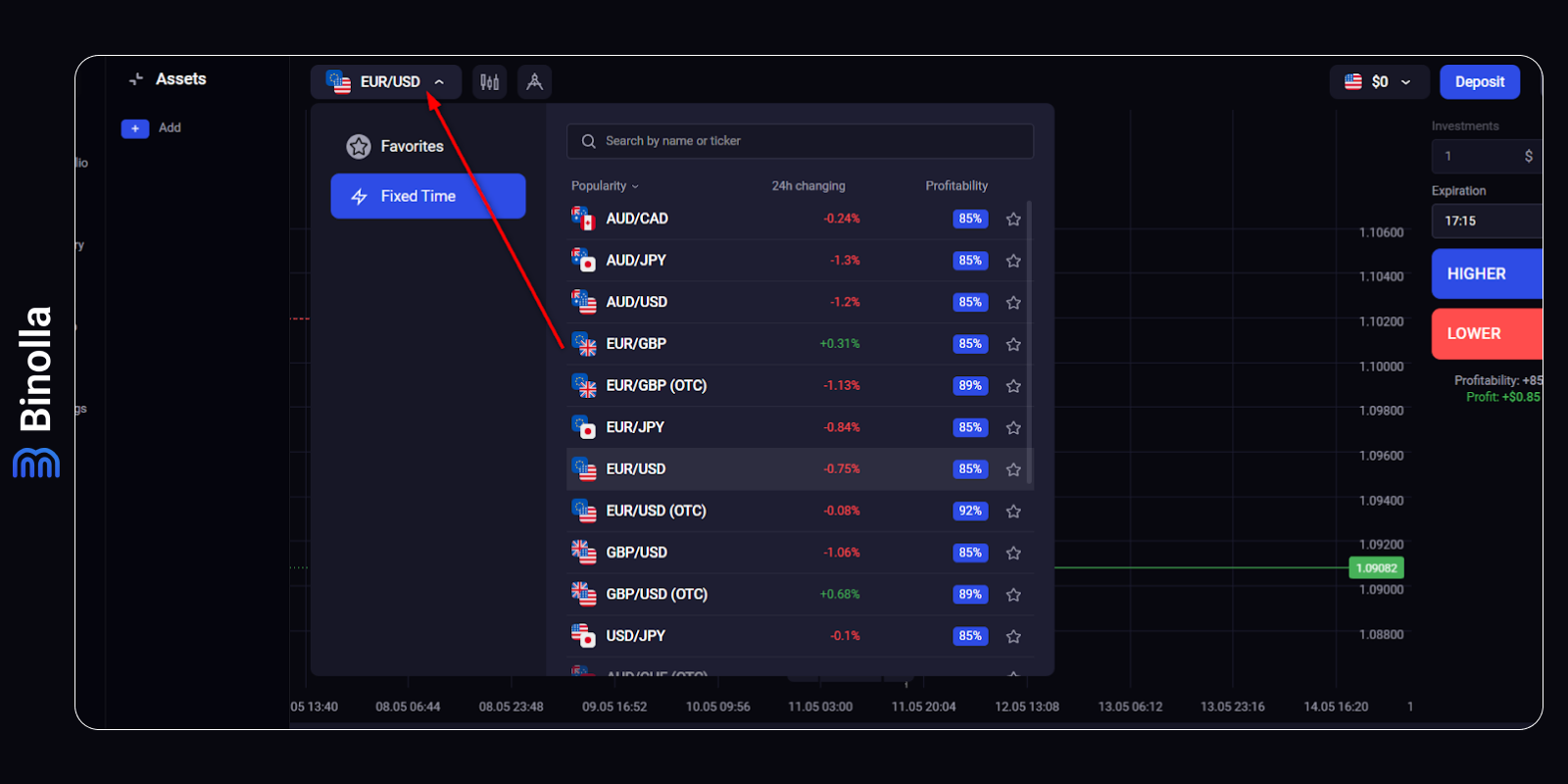Toggle favorite star for AUD/CAD

tap(1013, 220)
